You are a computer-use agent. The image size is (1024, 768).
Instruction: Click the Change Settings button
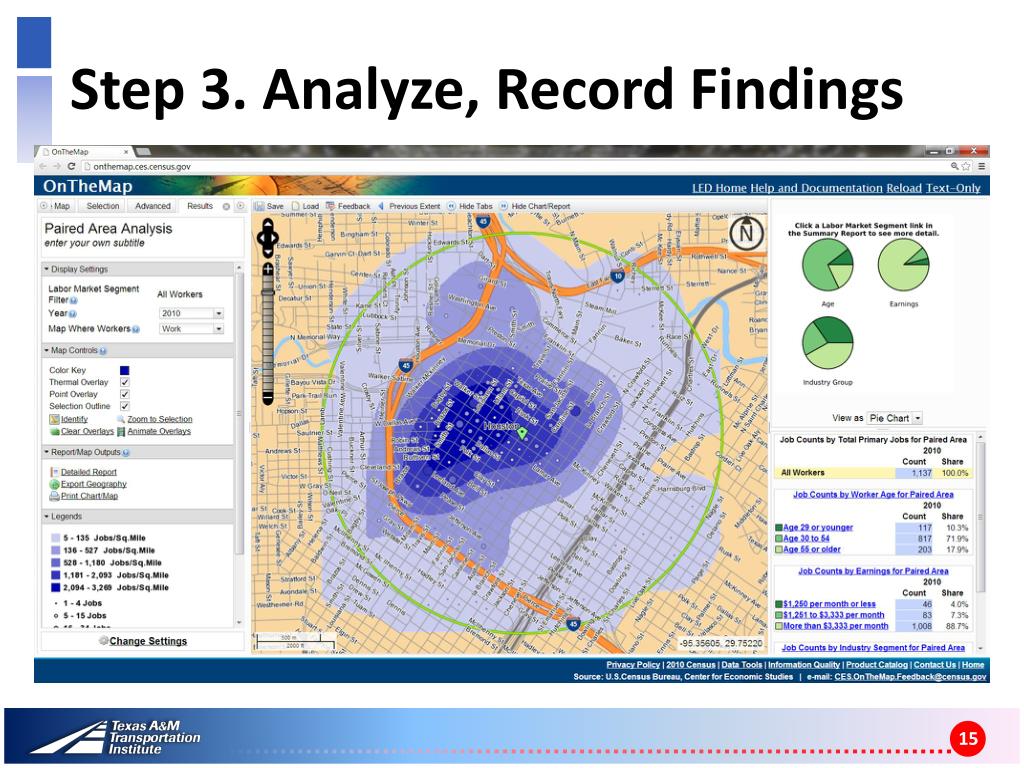point(143,641)
